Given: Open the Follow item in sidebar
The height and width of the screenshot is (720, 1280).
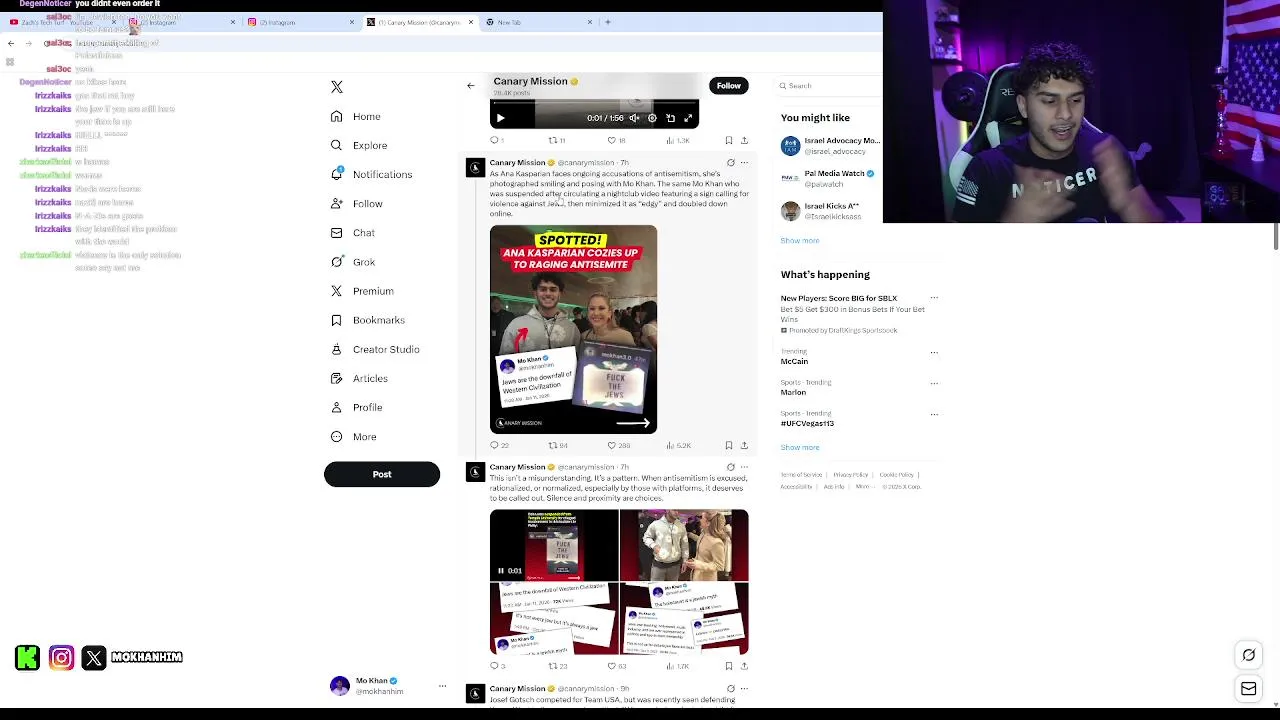Looking at the screenshot, I should pyautogui.click(x=357, y=203).
